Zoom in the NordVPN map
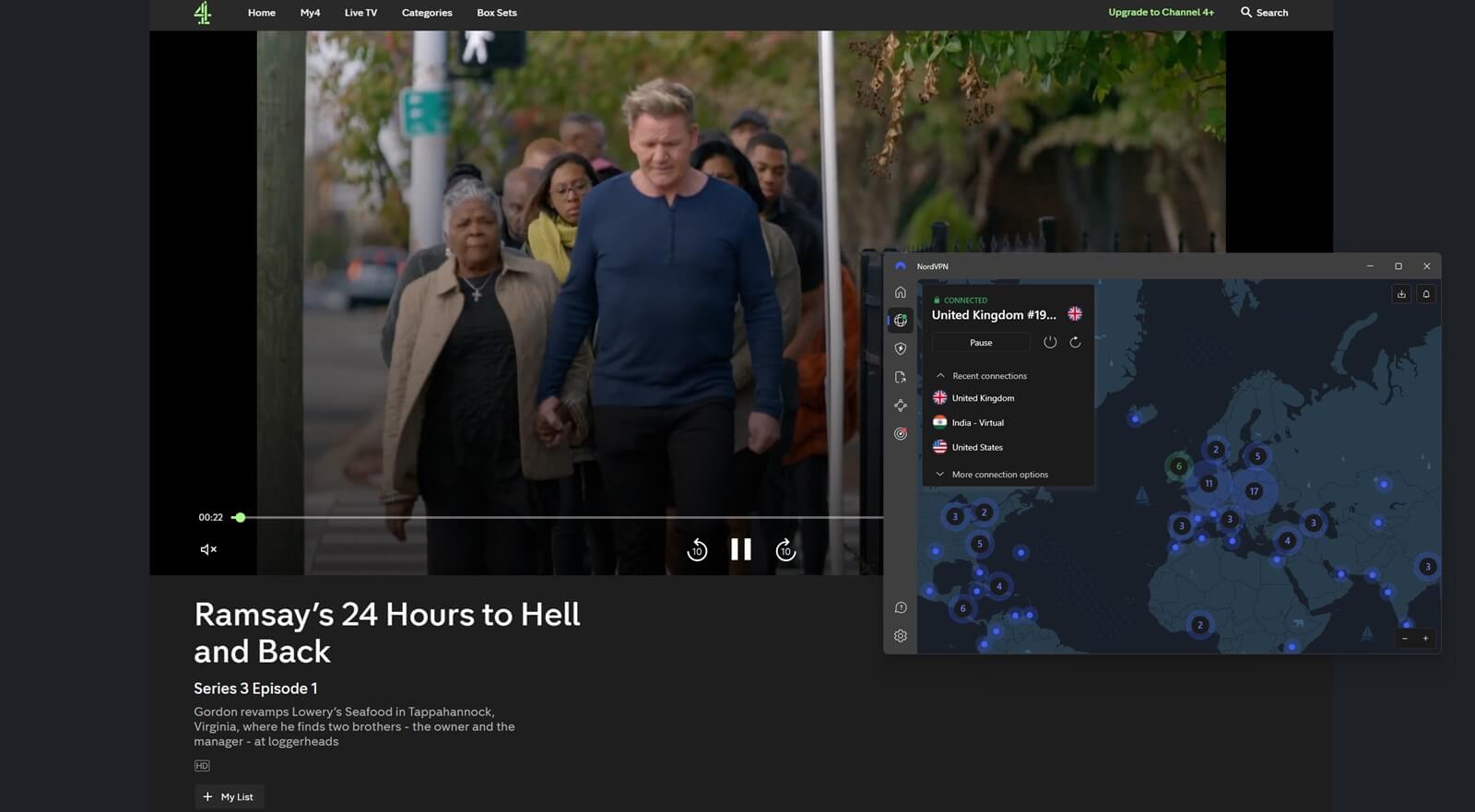The image size is (1475, 812). 1425,638
